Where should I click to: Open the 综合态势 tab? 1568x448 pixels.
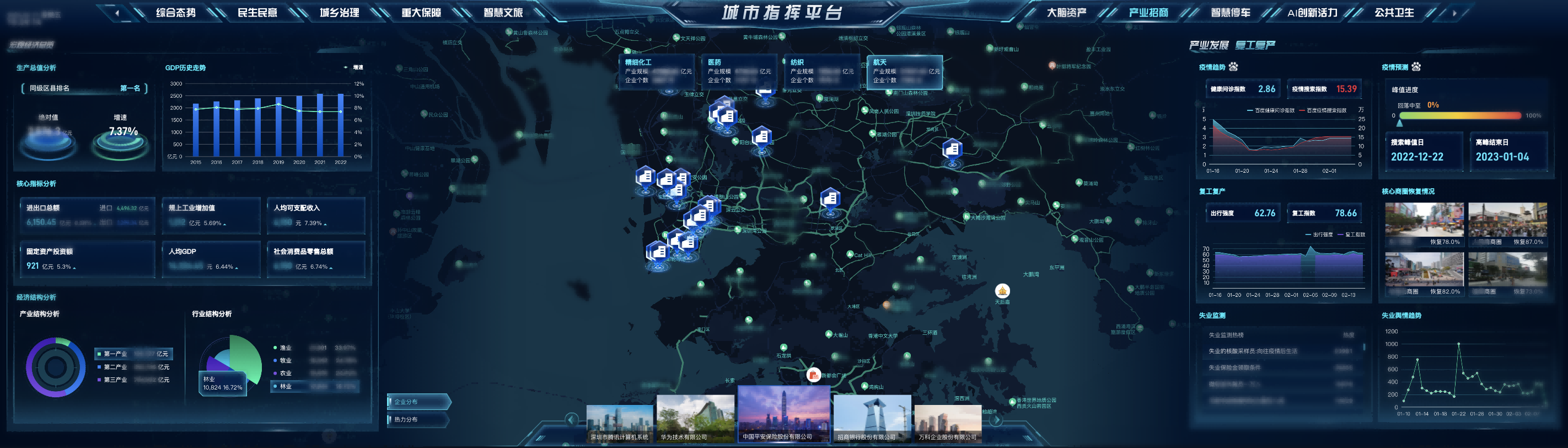176,12
